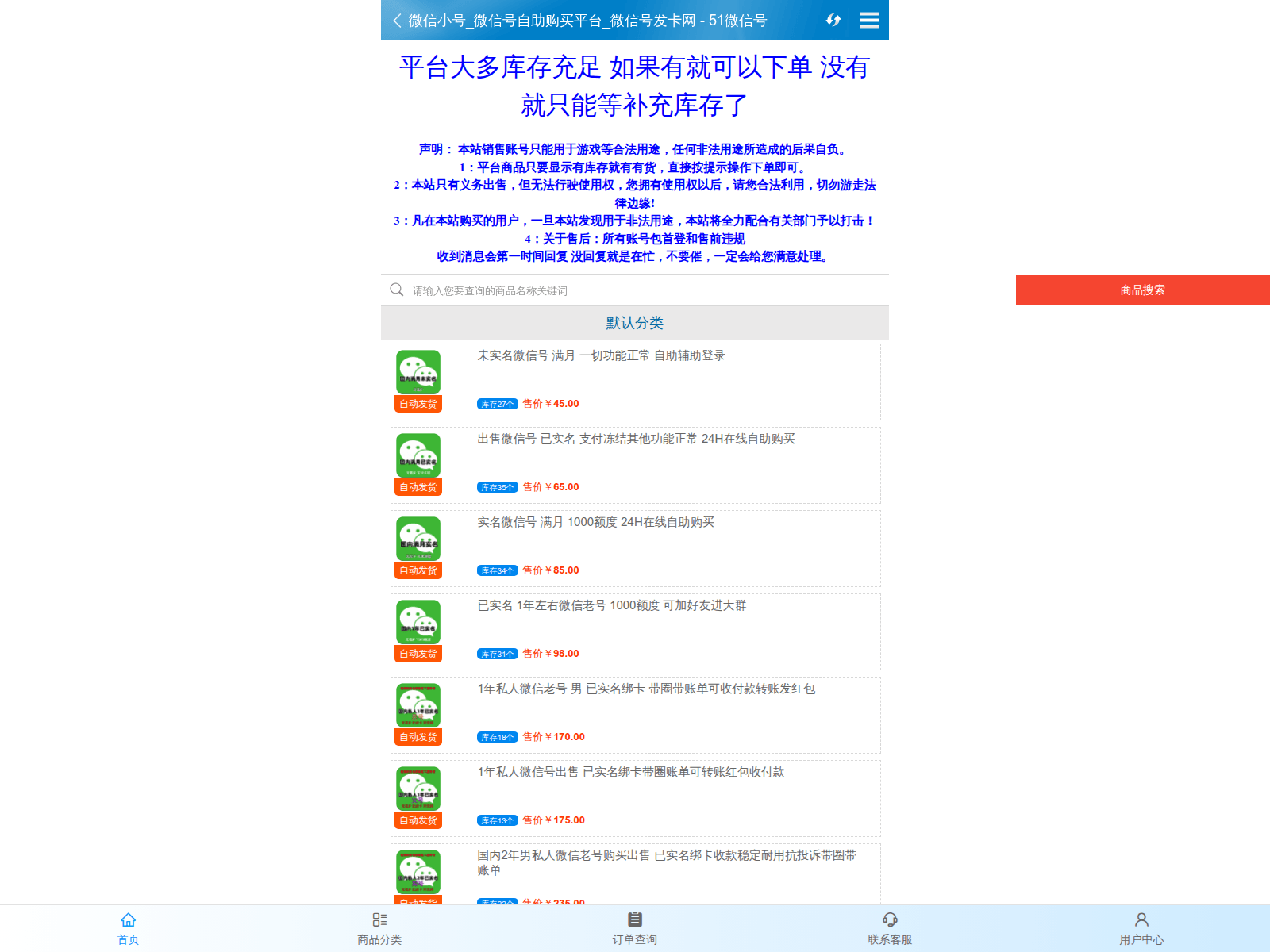The image size is (1270, 952).
Task: Open thumbnail of 实名微信号 满月 1000额度 product
Action: tap(418, 539)
